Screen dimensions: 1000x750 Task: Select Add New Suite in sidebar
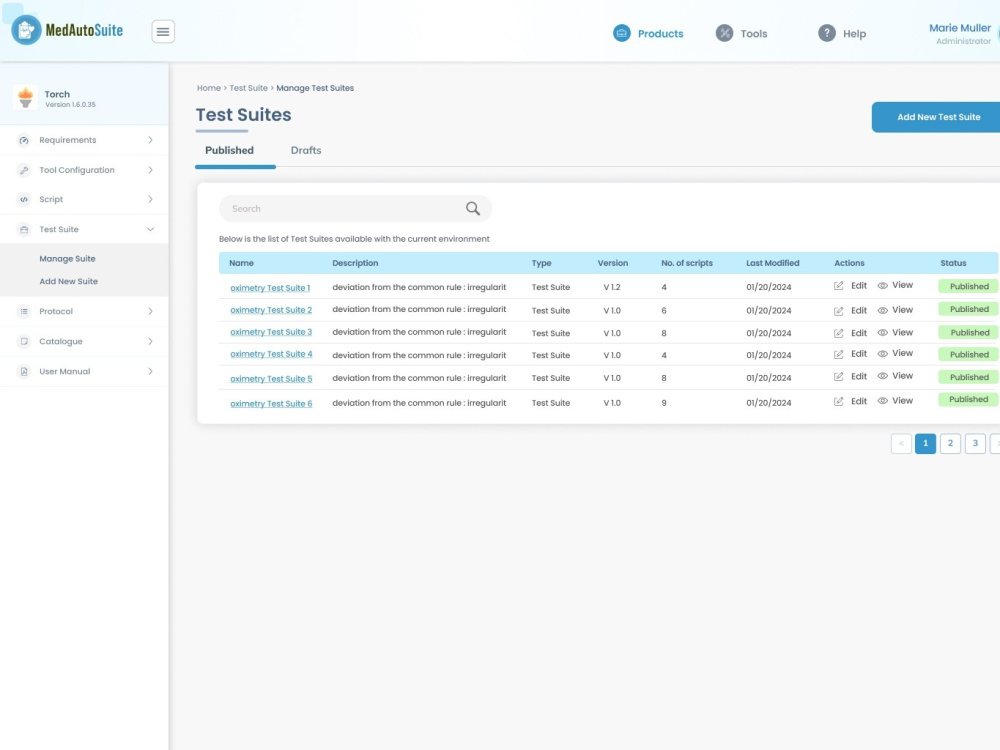tap(68, 281)
